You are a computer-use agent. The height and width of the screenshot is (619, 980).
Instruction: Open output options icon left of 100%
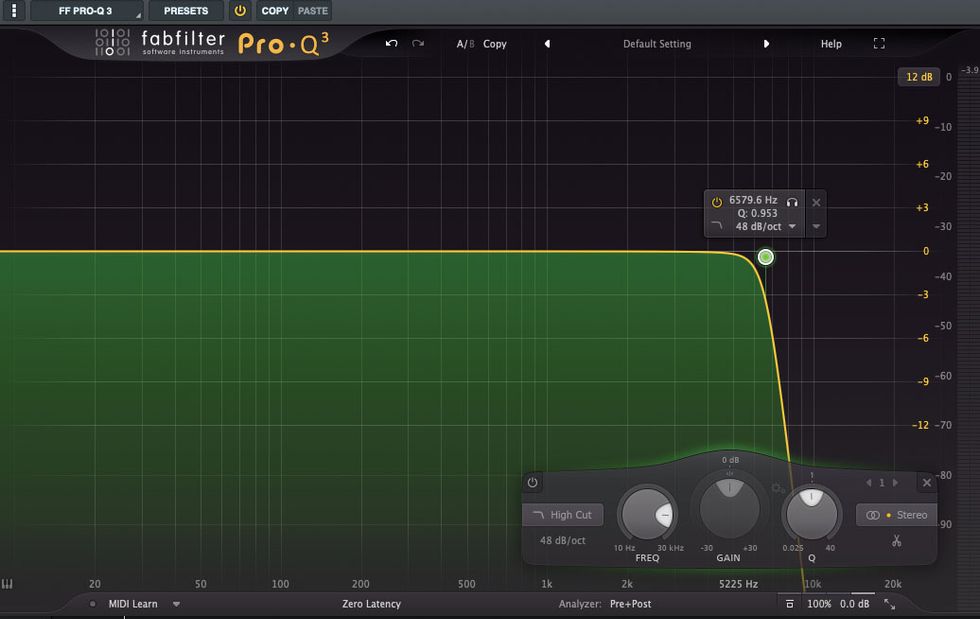789,604
